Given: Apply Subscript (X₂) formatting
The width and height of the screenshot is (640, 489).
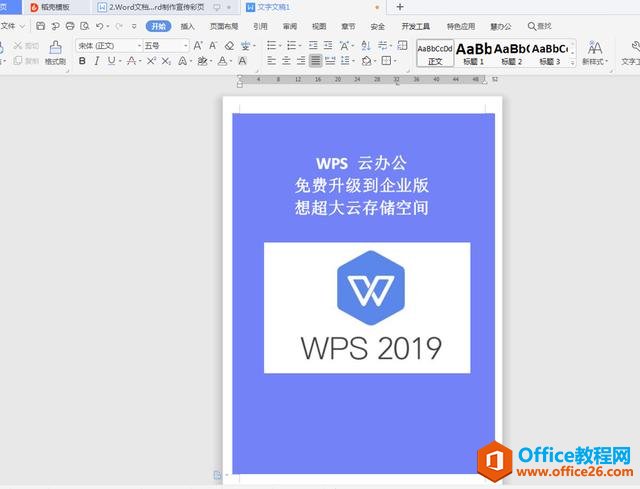Looking at the screenshot, I should coord(166,61).
